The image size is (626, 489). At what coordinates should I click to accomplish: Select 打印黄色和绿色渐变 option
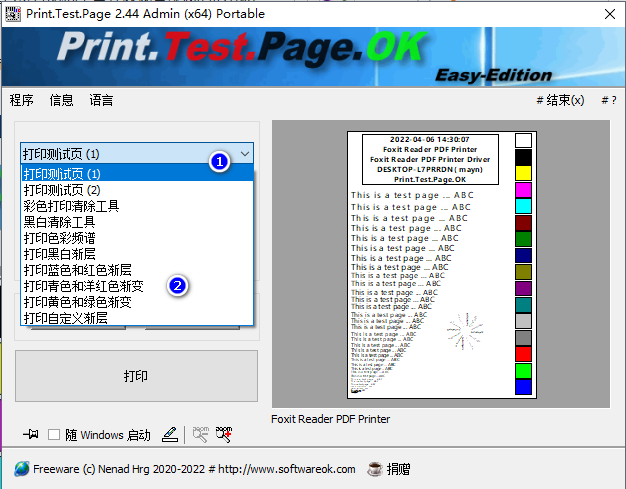click(x=137, y=302)
